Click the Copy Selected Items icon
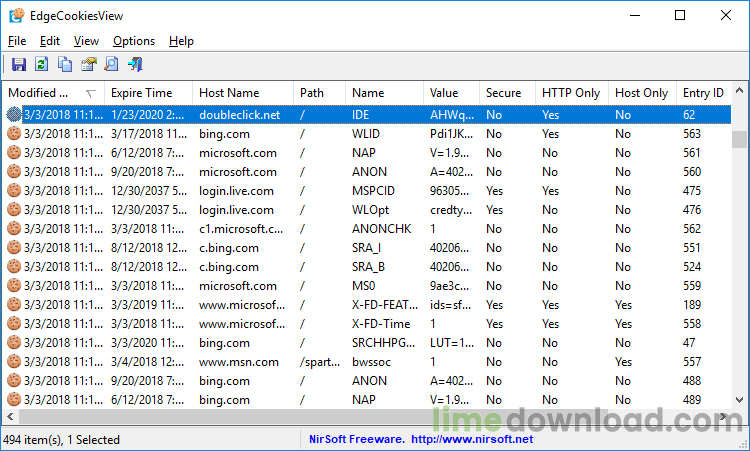The image size is (750, 451). (x=65, y=65)
